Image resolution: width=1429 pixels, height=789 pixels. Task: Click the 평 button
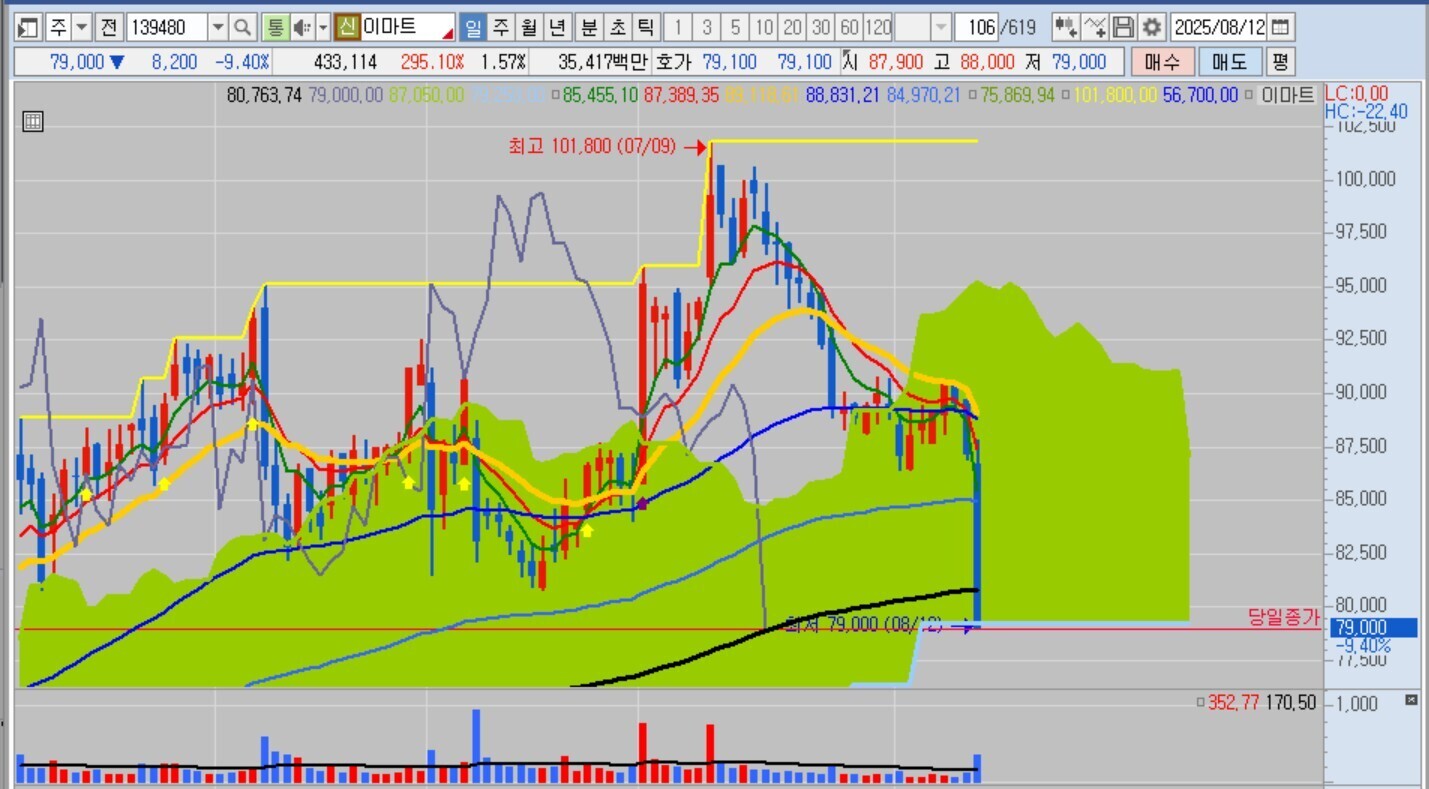click(1280, 62)
